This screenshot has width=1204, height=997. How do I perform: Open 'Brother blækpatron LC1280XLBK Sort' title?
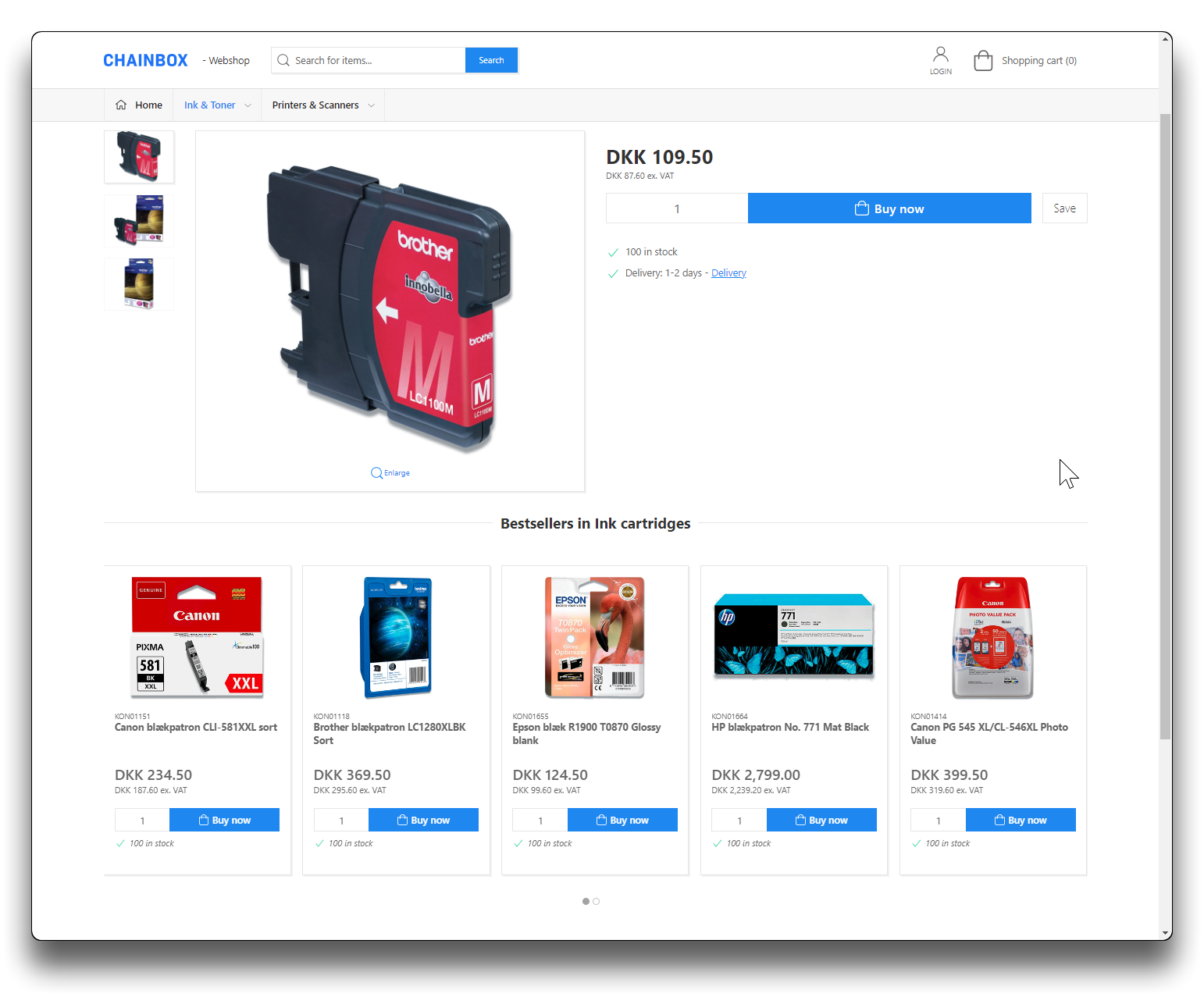point(390,733)
